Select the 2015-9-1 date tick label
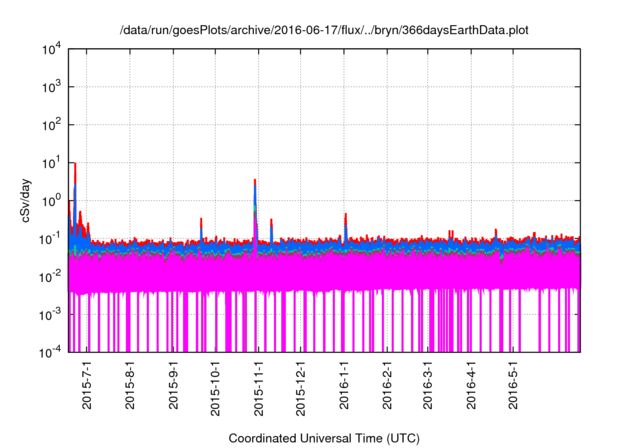 click(174, 385)
